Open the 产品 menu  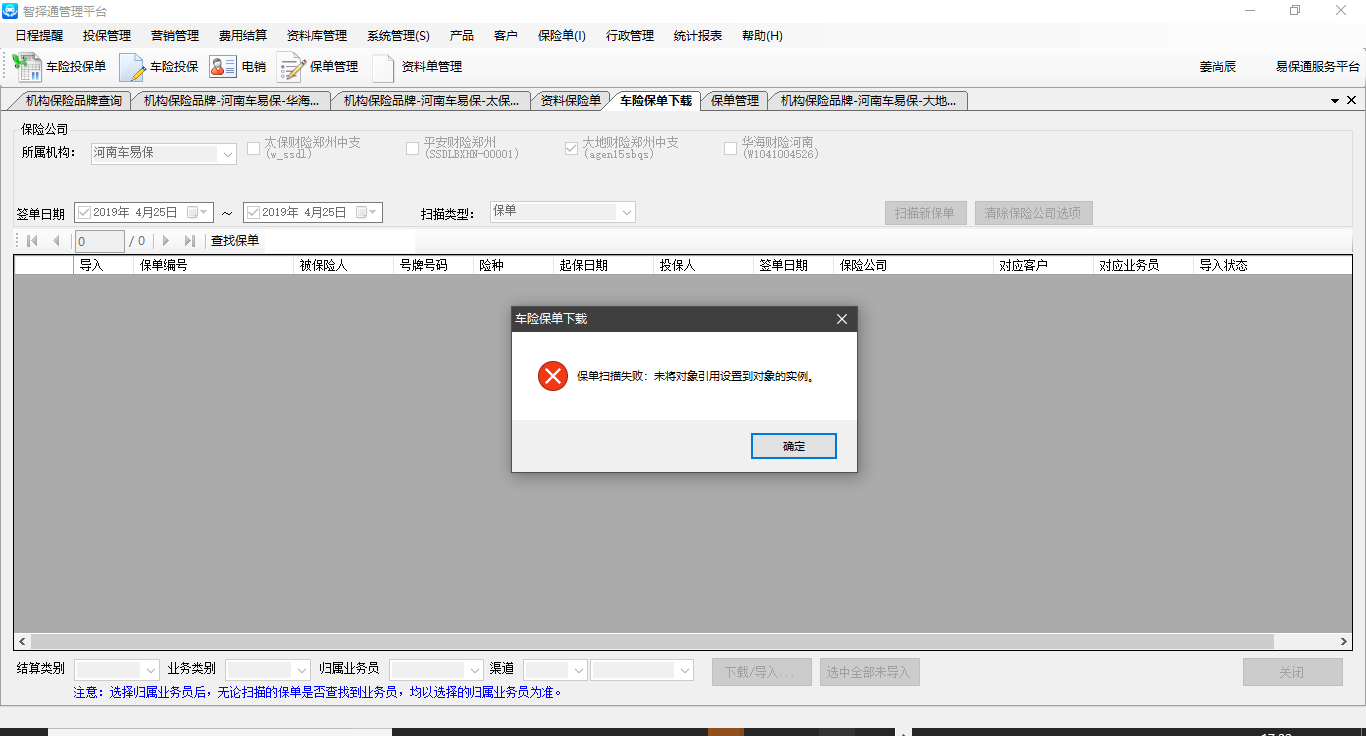462,36
